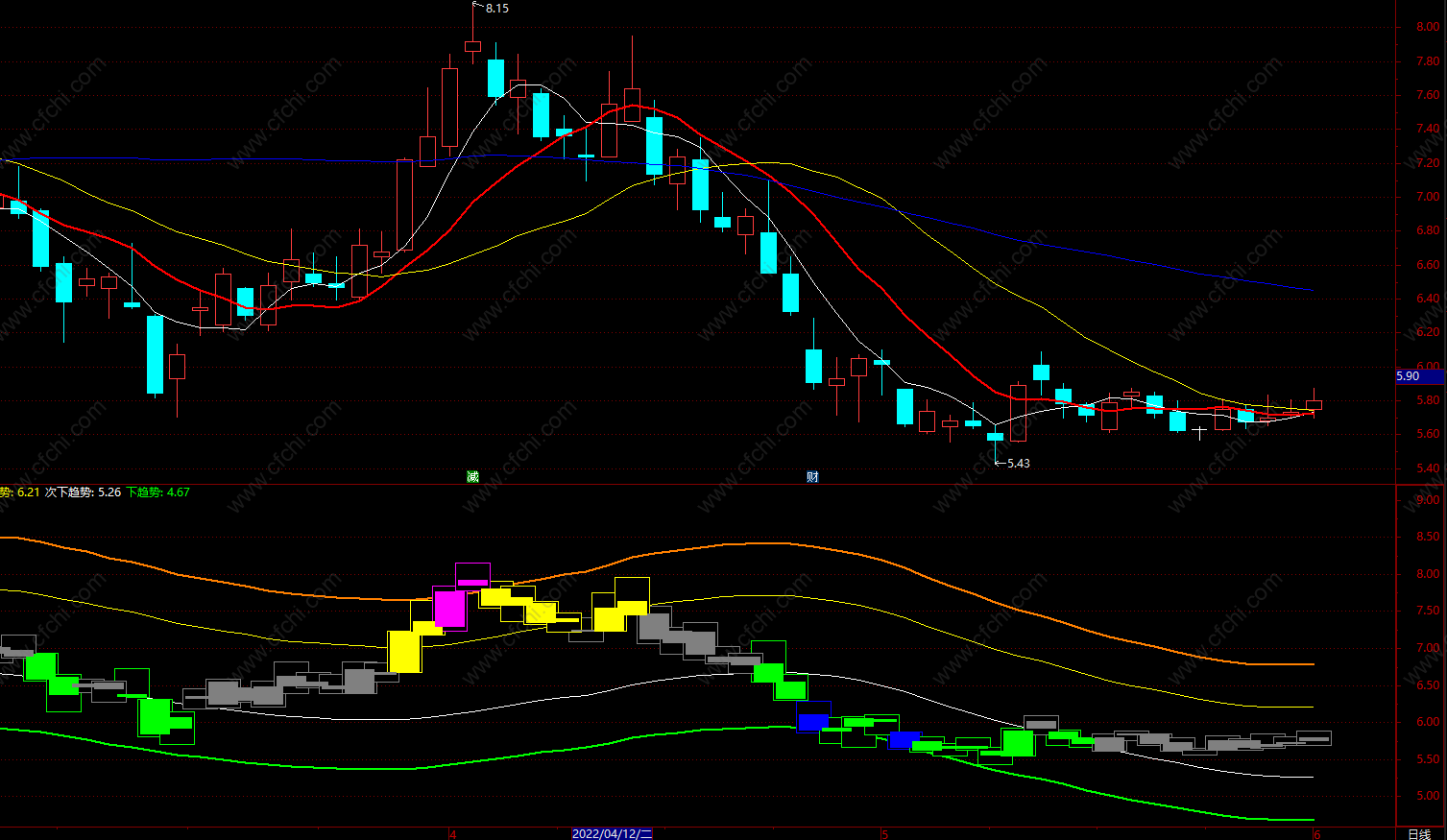This screenshot has height=840, width=1447.
Task: Select the yellow 势: 6.21 indicator value
Action: (20, 492)
